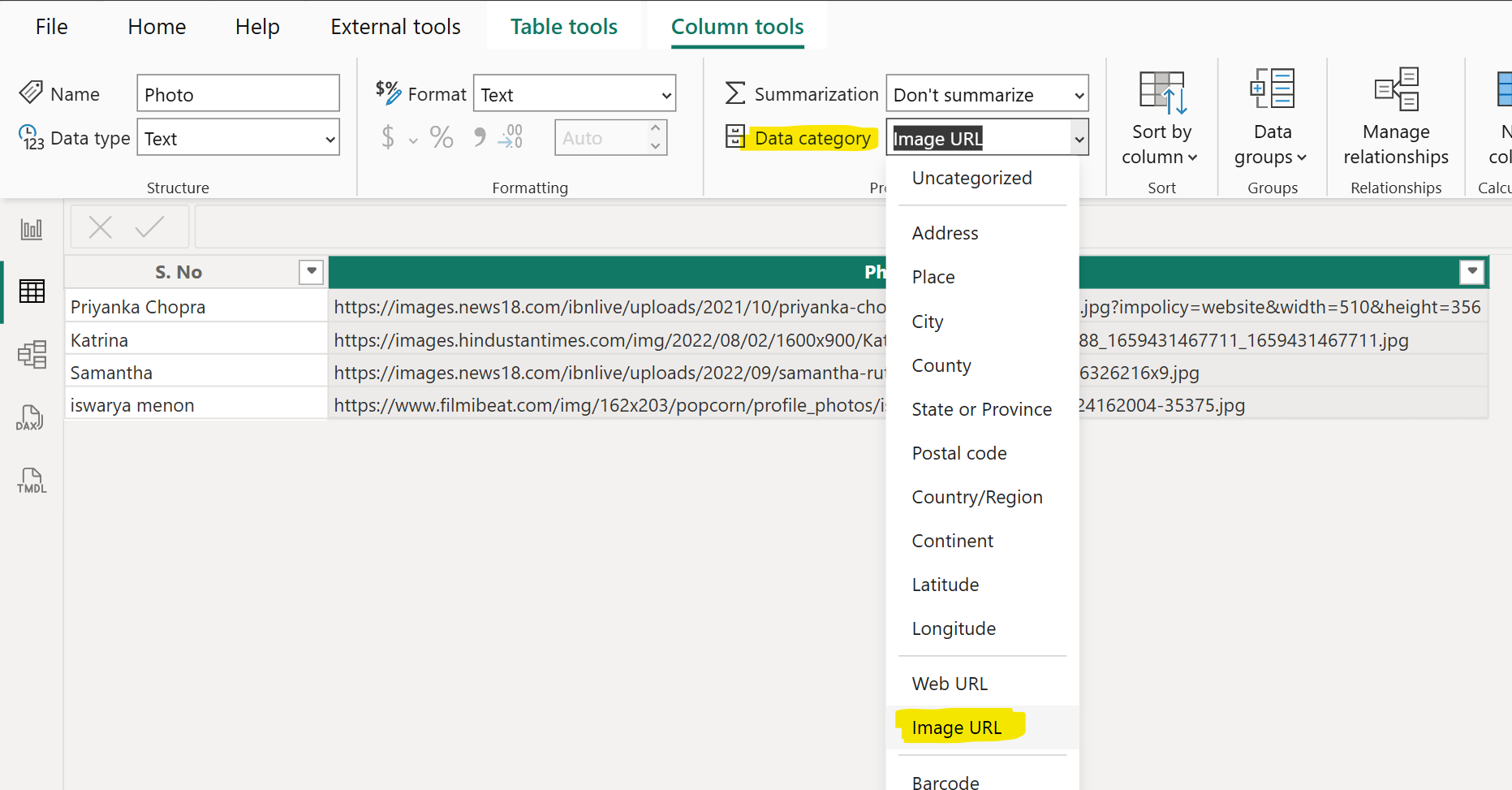Open the External tools menu

coord(395,25)
